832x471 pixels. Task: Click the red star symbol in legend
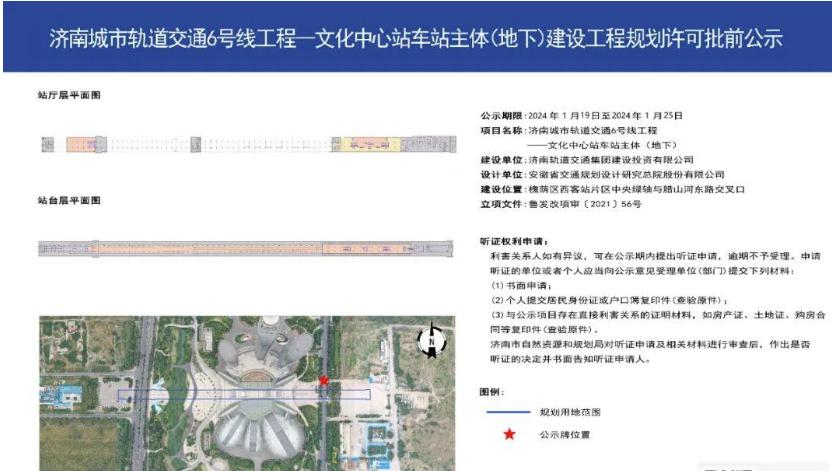(510, 434)
